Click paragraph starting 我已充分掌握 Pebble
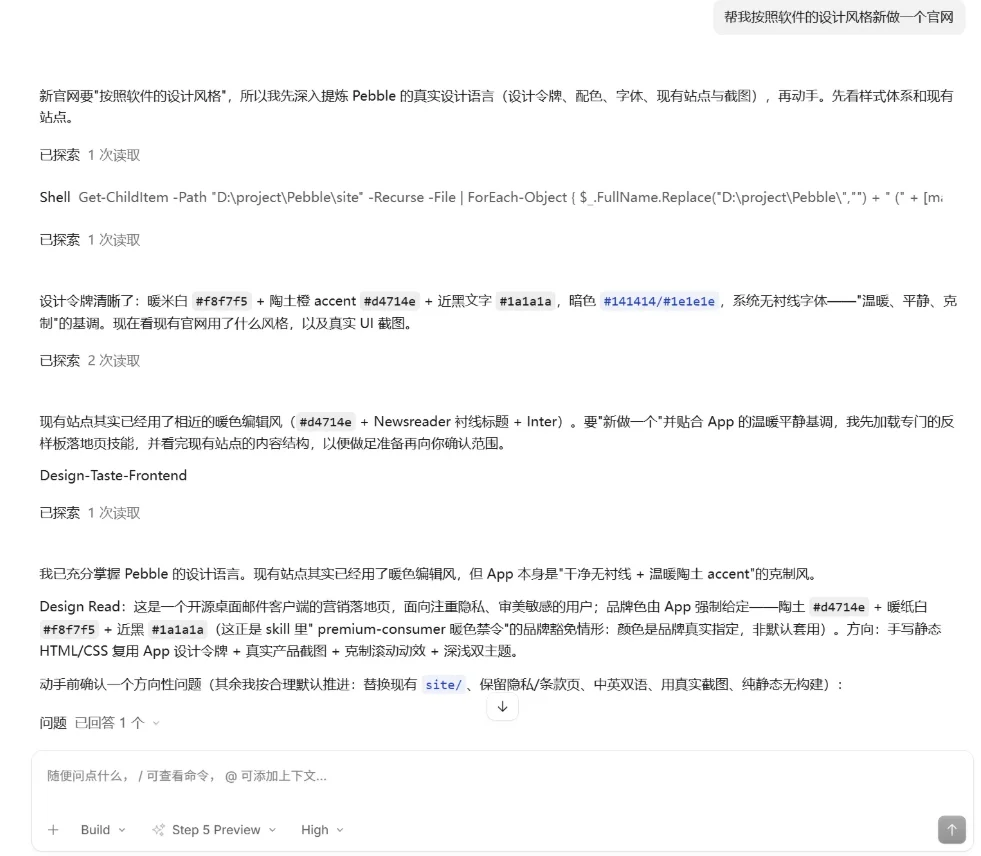 (427, 574)
